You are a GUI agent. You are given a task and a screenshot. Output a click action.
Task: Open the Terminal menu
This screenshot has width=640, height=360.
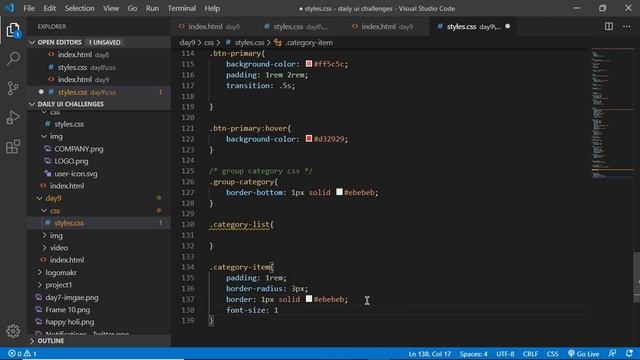[x=182, y=8]
